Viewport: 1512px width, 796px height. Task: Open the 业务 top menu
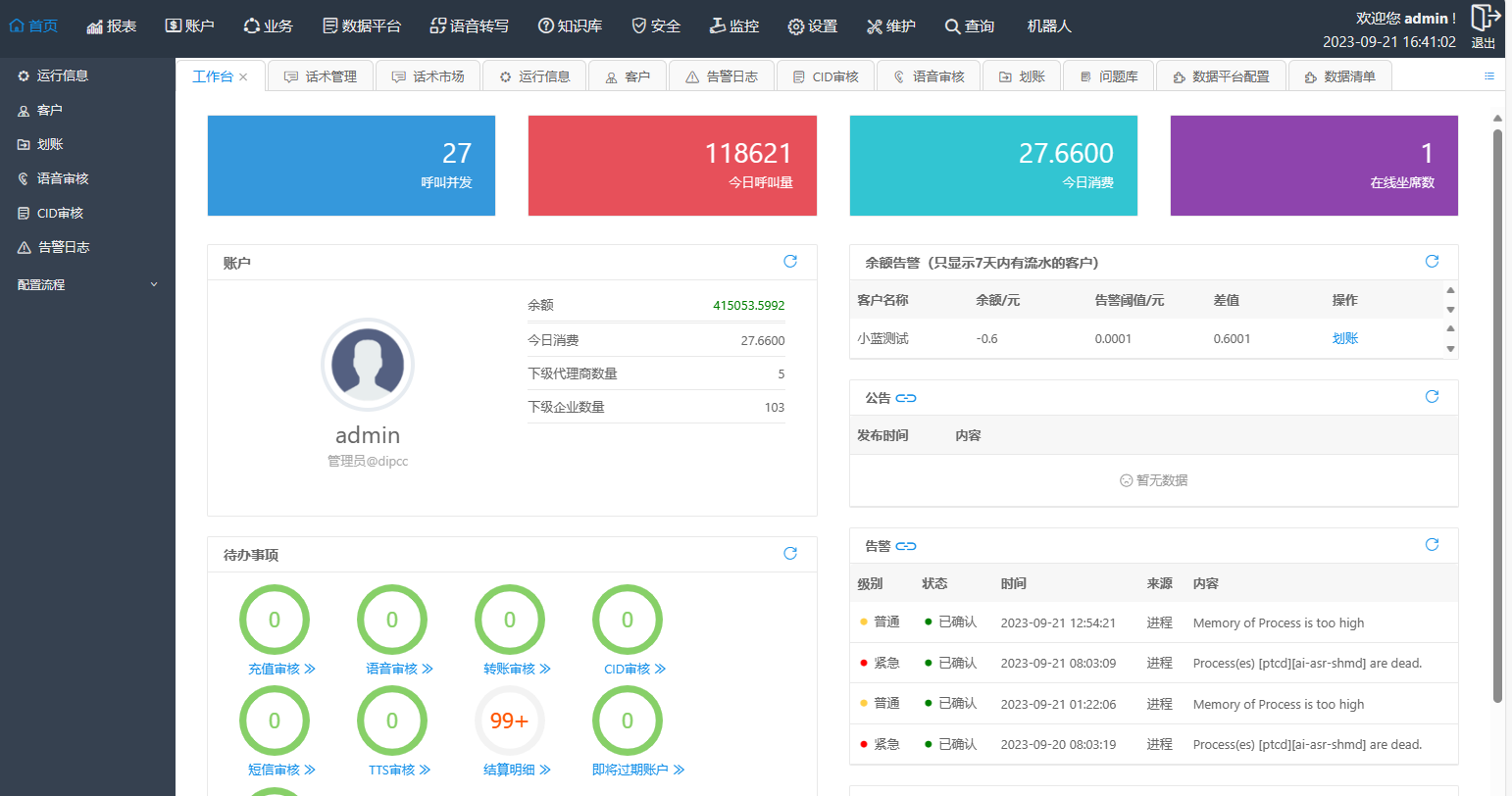269,26
